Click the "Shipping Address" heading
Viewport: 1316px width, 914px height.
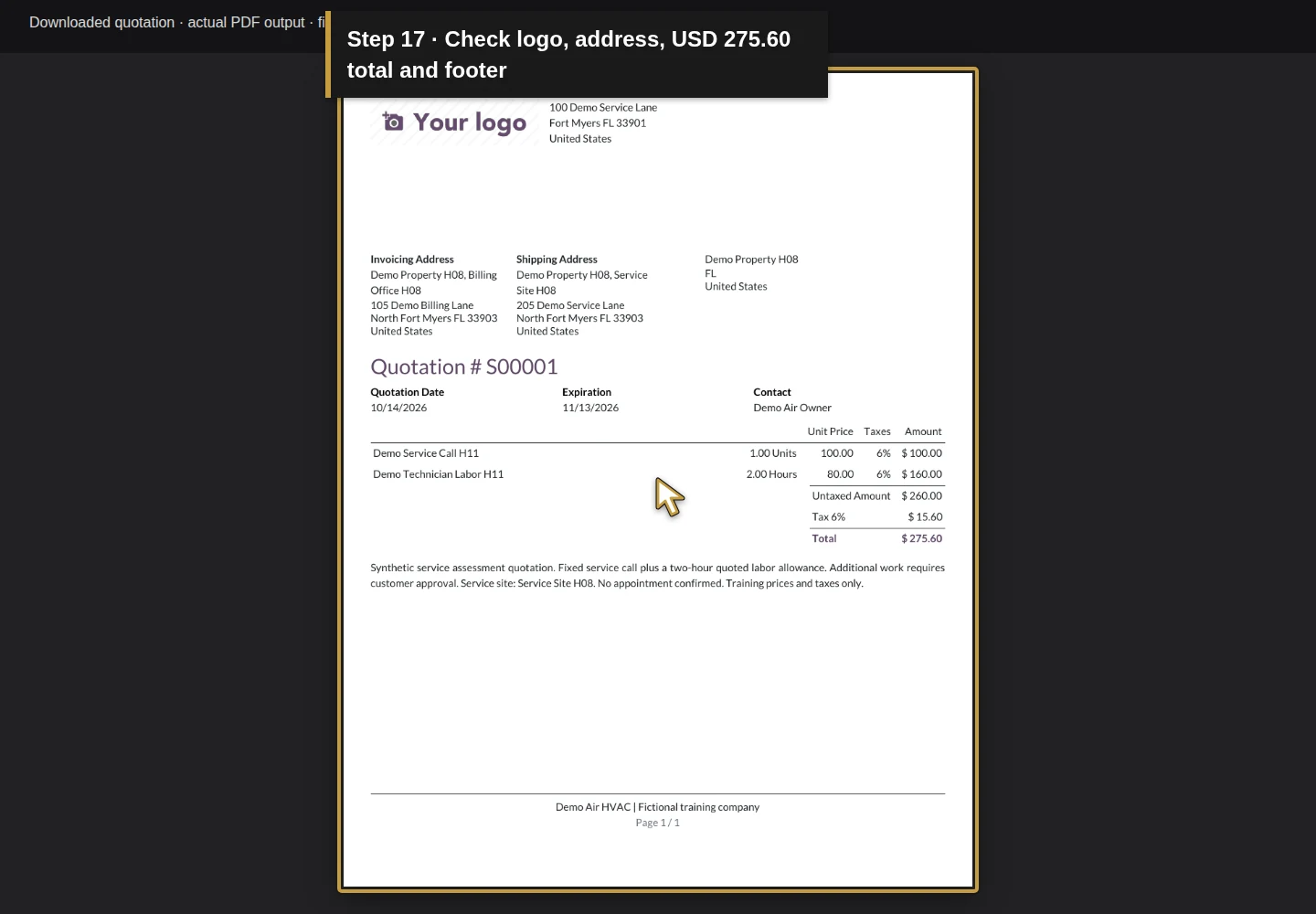[557, 260]
